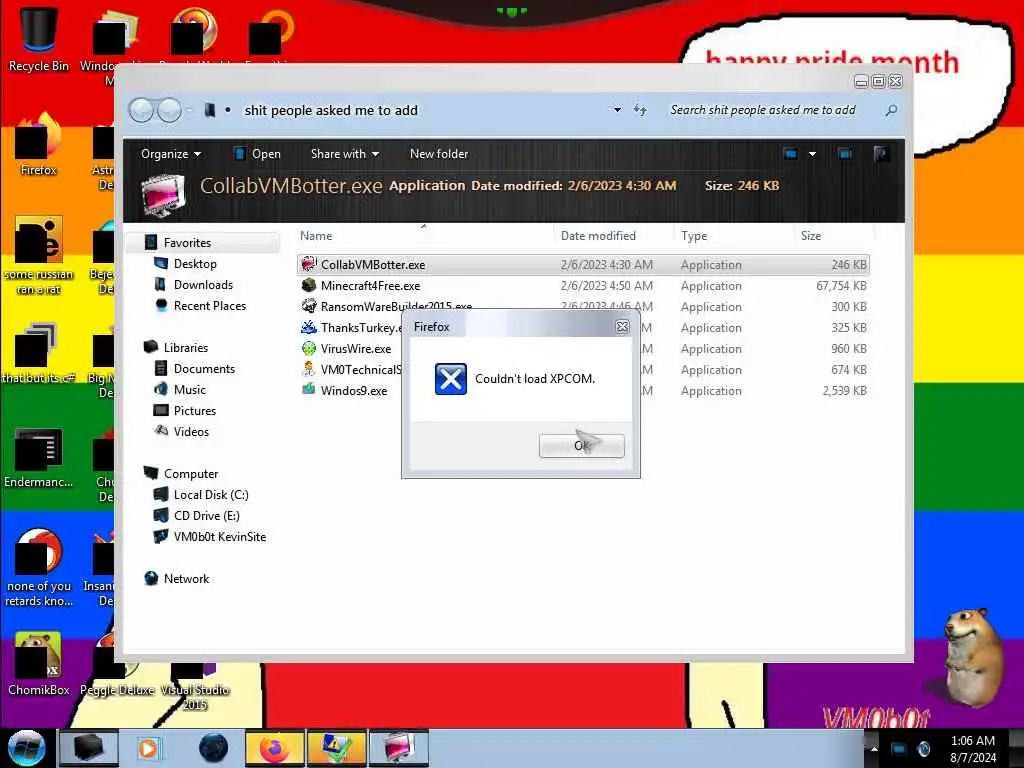
Task: Select Libraries in navigation pane
Action: point(185,347)
